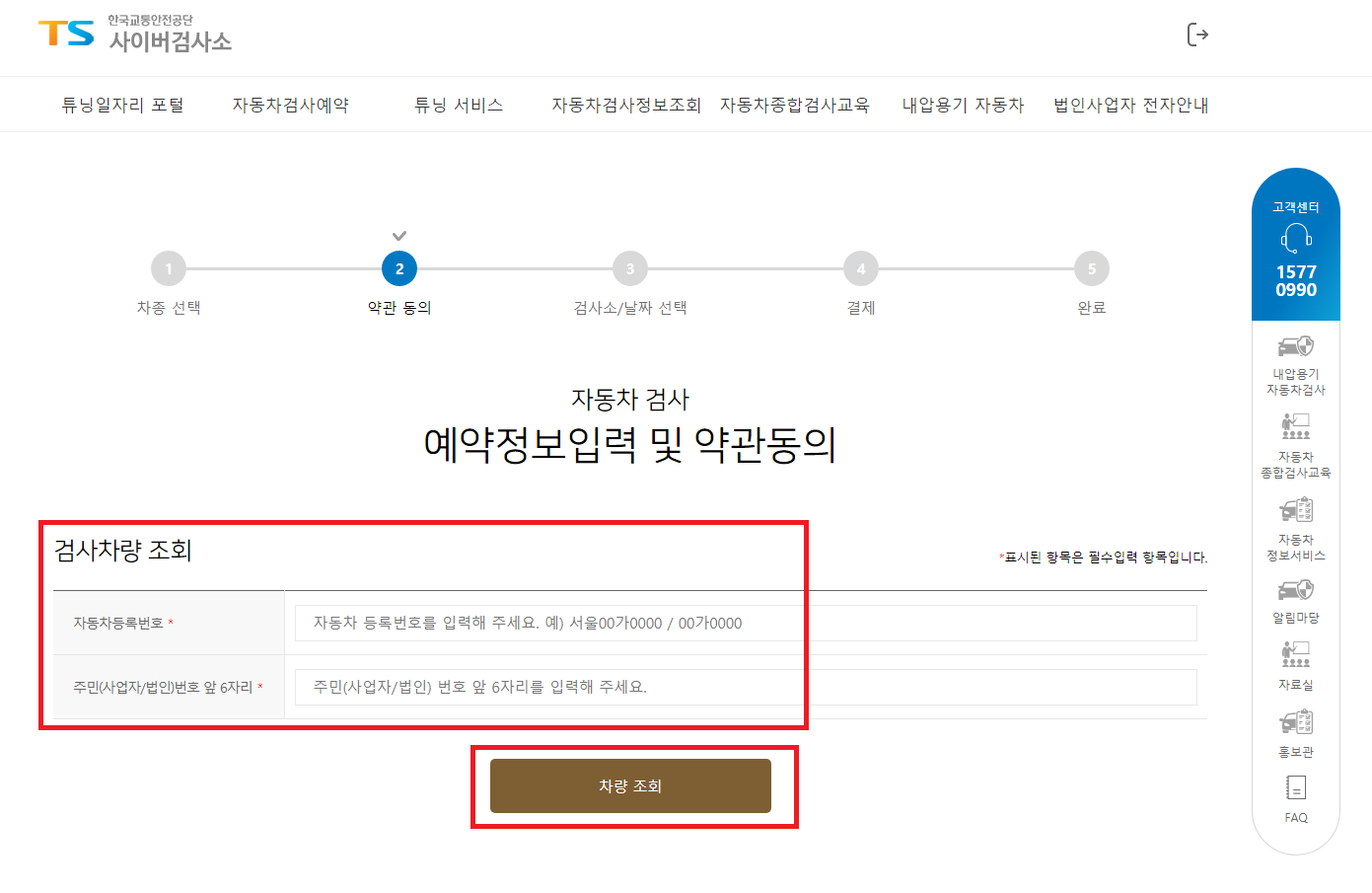Click the logout icon at top right
The height and width of the screenshot is (893, 1372).
pyautogui.click(x=1198, y=36)
